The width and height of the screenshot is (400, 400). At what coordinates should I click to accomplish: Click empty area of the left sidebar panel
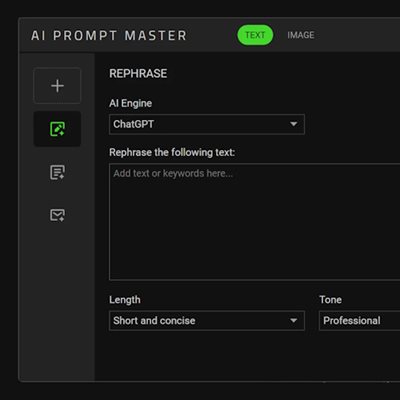click(57, 300)
